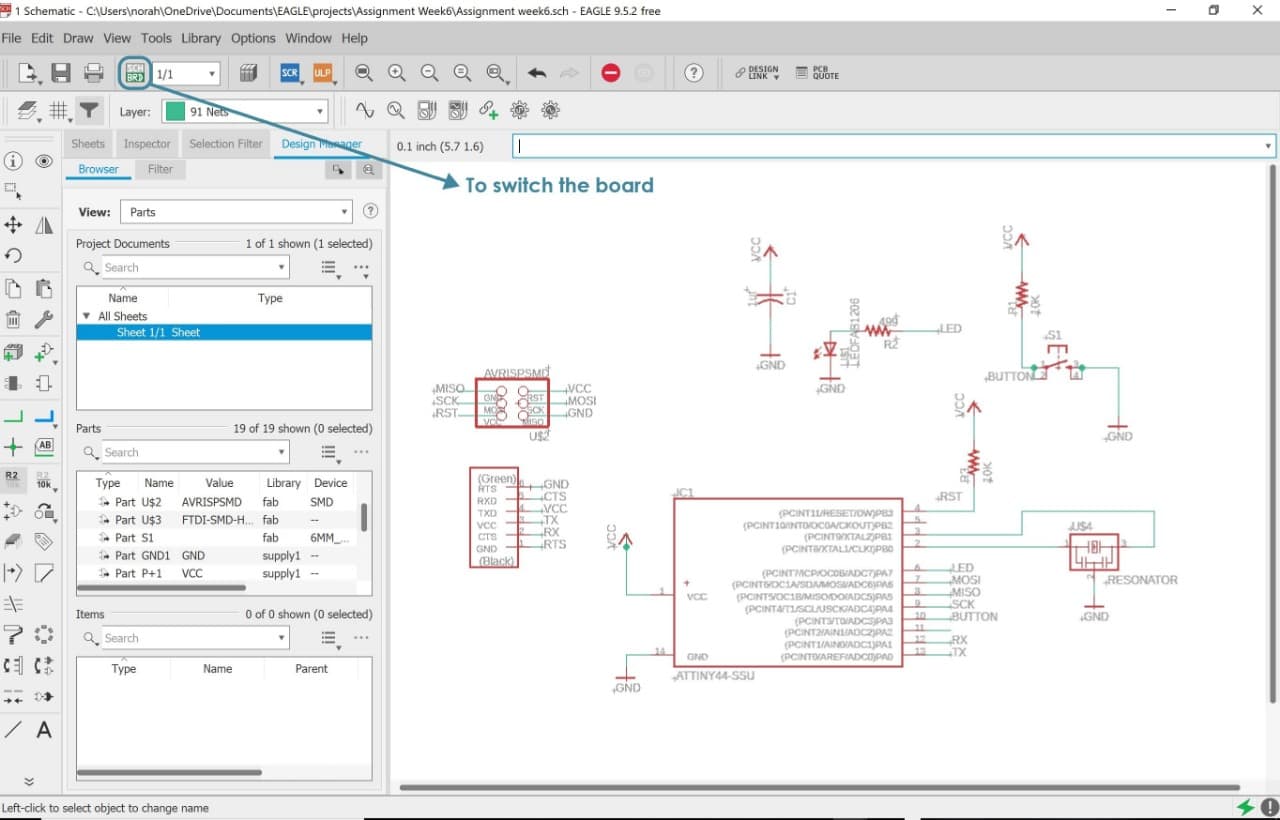Select the Rotate tool icon
Screen dimensions: 1280x820
coord(13,256)
